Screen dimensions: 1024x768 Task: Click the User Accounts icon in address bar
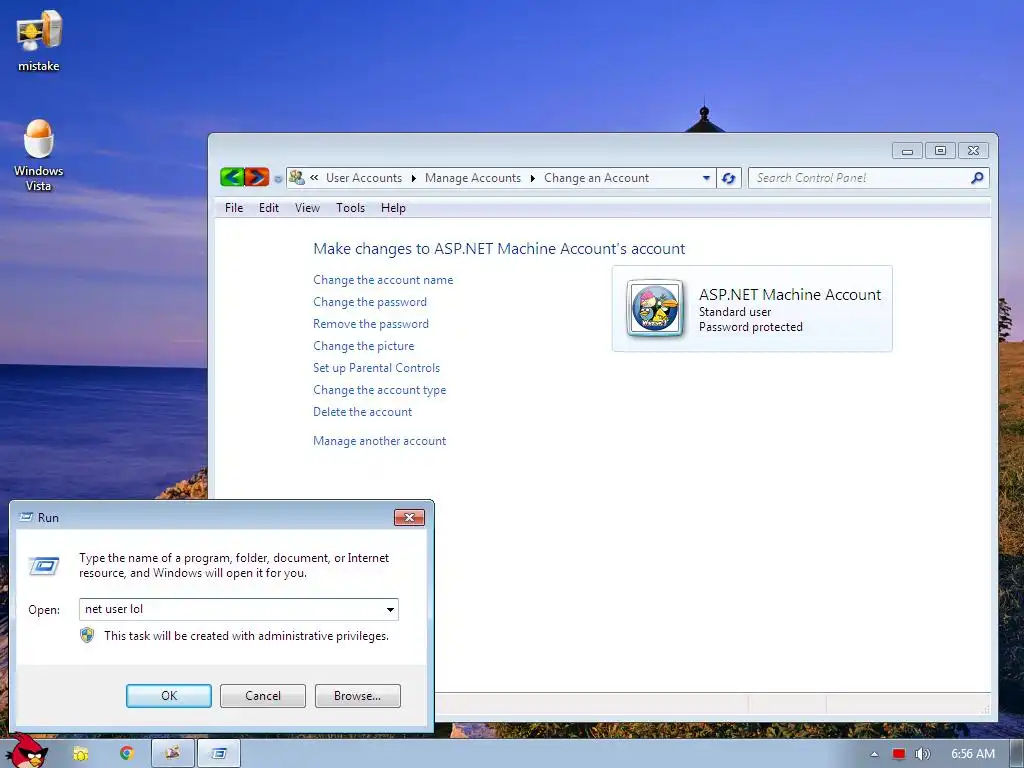(297, 178)
